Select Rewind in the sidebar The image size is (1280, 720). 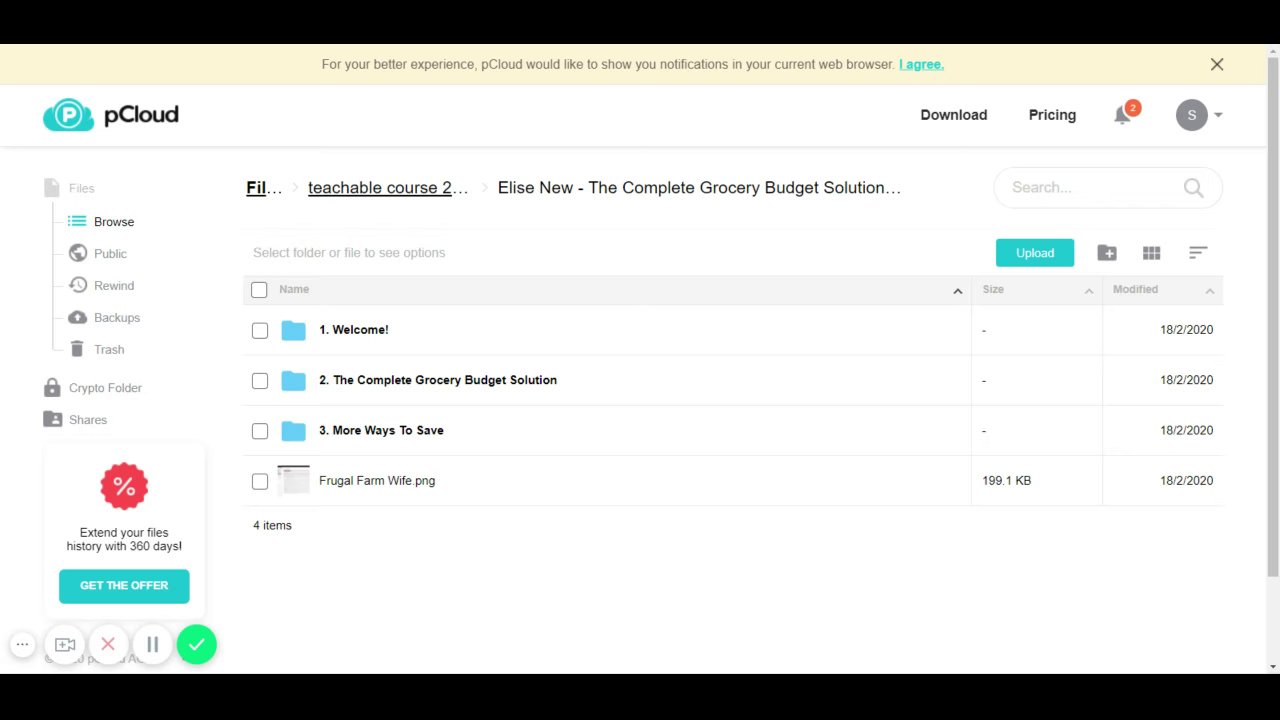(x=114, y=286)
